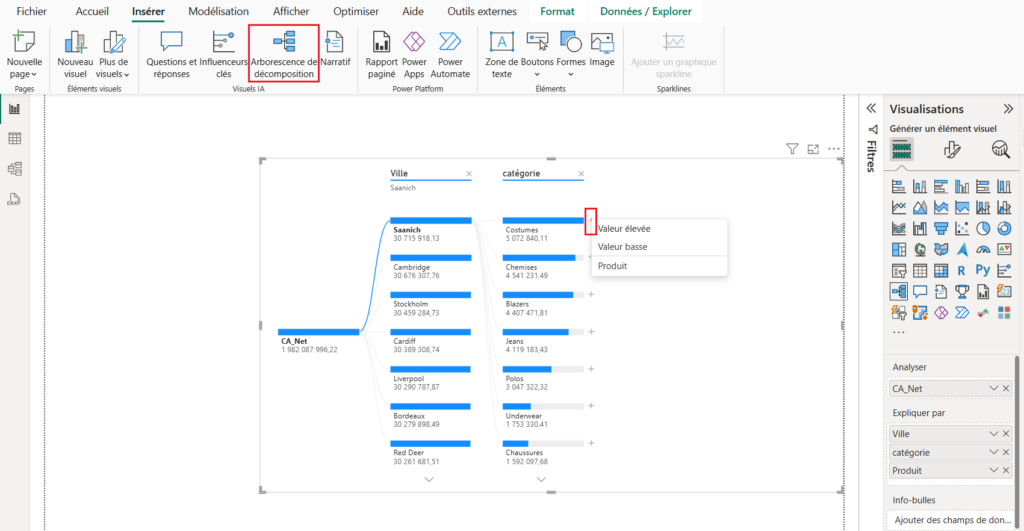Expand the Plus de visuels menu
This screenshot has height=531, width=1024.
(113, 74)
